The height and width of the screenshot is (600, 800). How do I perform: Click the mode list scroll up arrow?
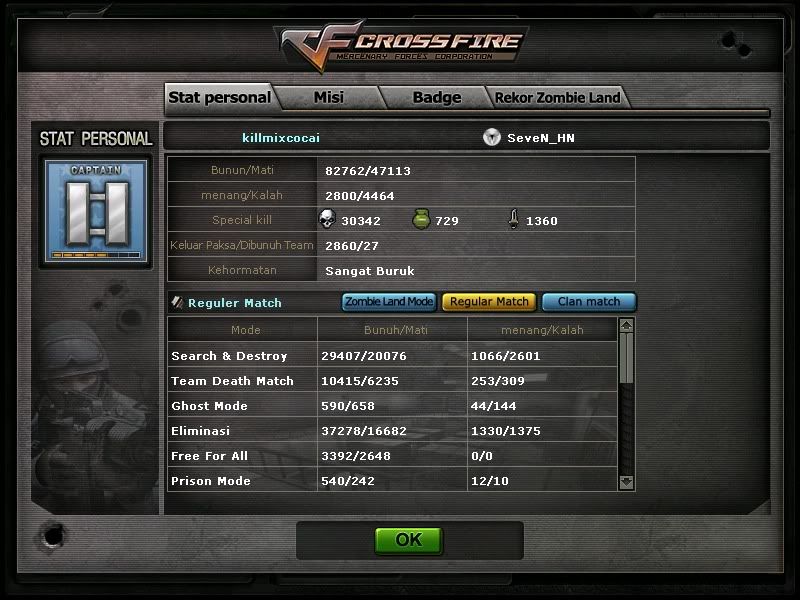coord(626,325)
